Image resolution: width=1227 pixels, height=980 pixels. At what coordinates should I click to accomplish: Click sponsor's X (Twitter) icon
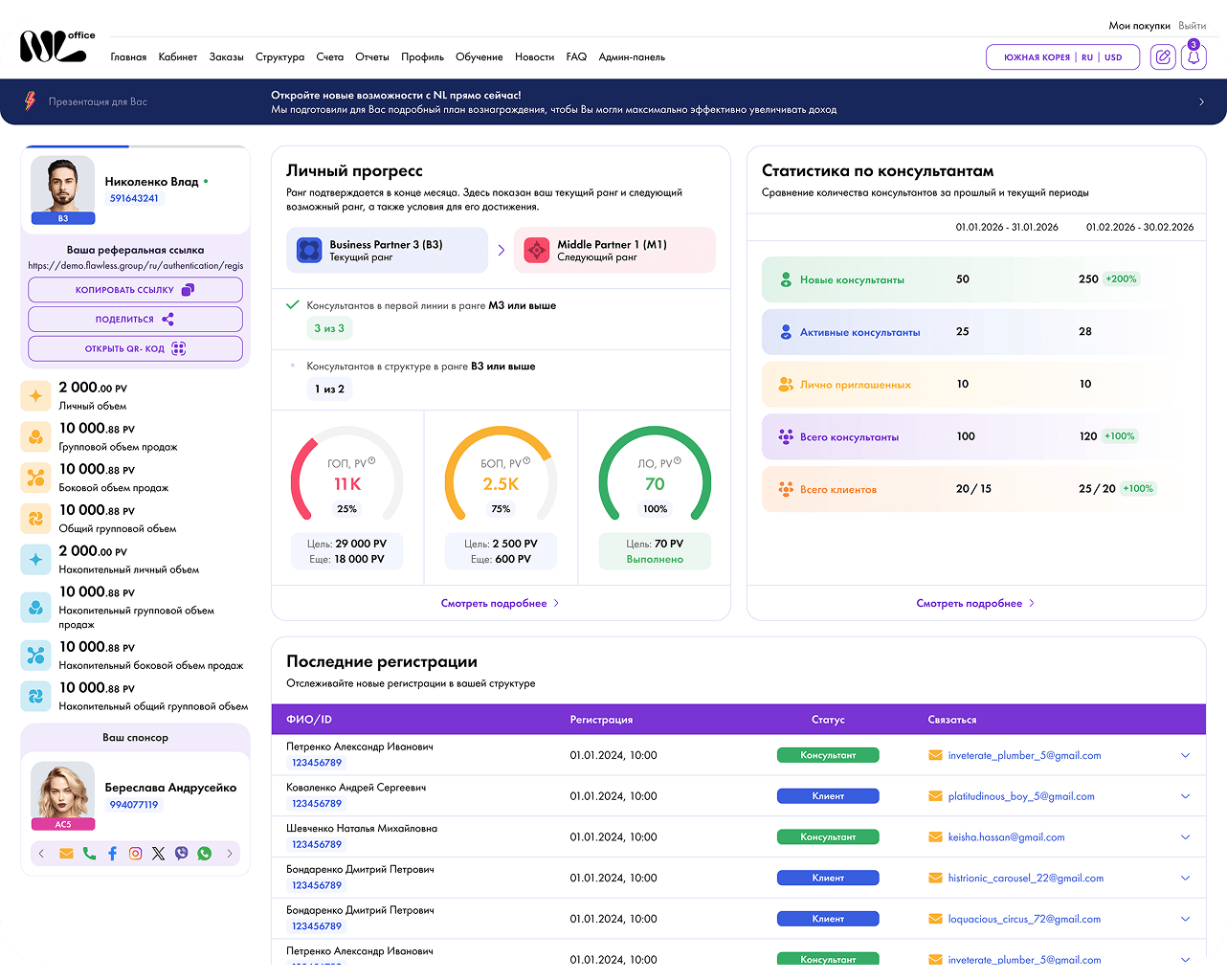(158, 854)
